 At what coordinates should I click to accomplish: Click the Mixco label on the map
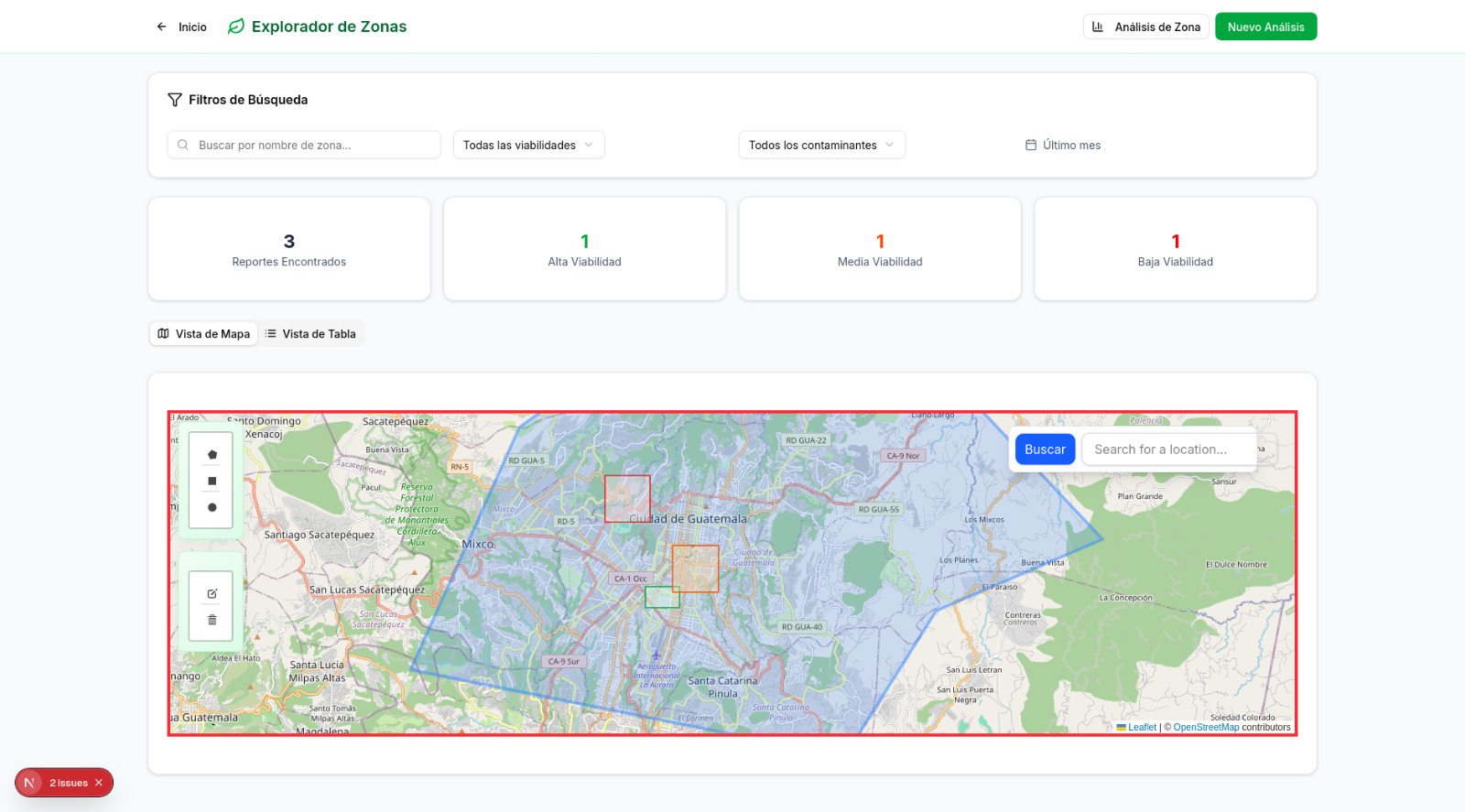[x=478, y=544]
